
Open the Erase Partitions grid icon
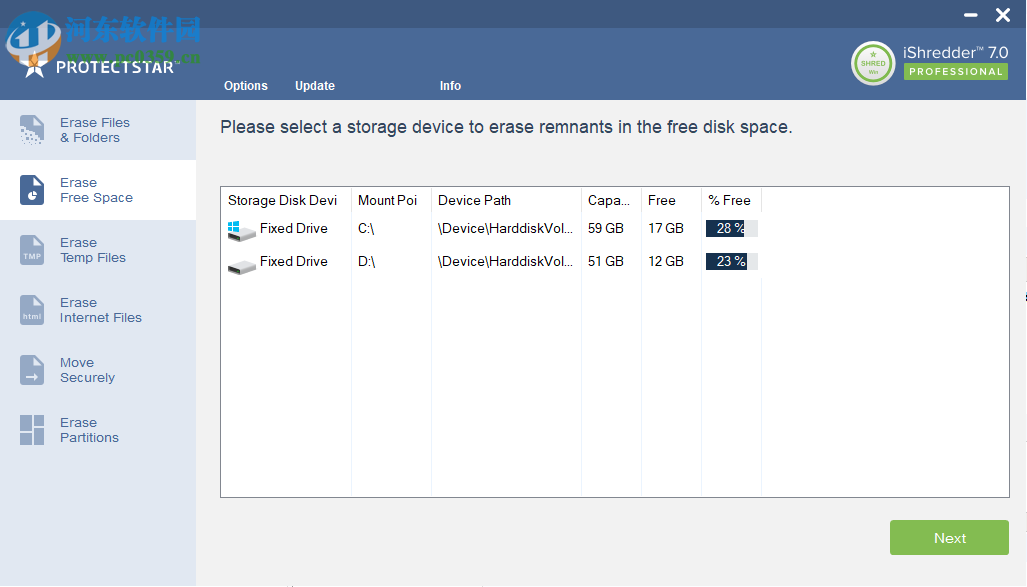pos(32,430)
